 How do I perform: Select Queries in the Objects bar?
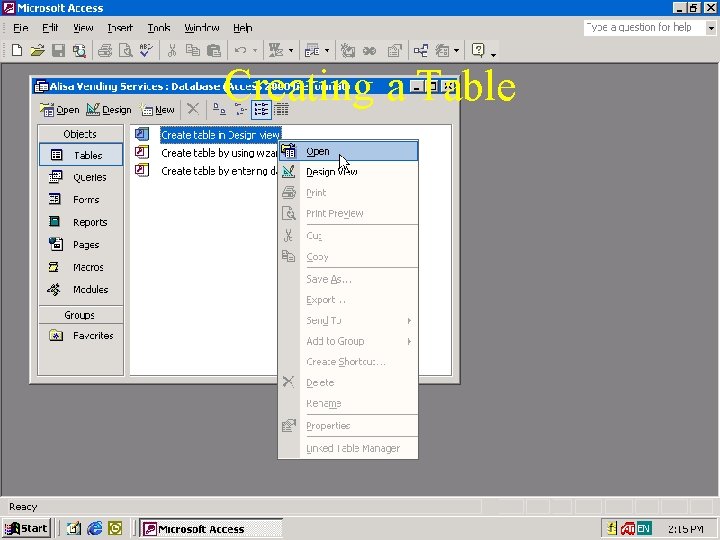pyautogui.click(x=81, y=177)
